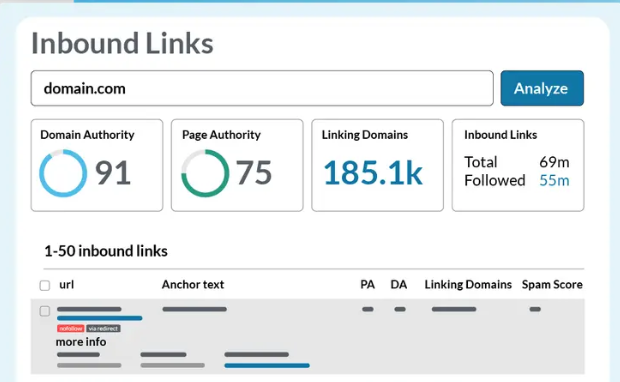Select the red nofollow tag
The height and width of the screenshot is (382, 620).
click(70, 329)
